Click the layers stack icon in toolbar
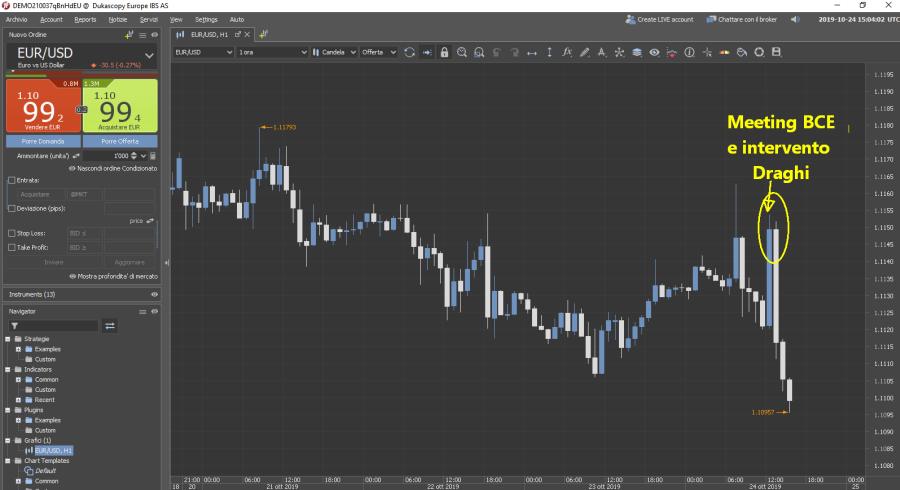 pos(637,52)
